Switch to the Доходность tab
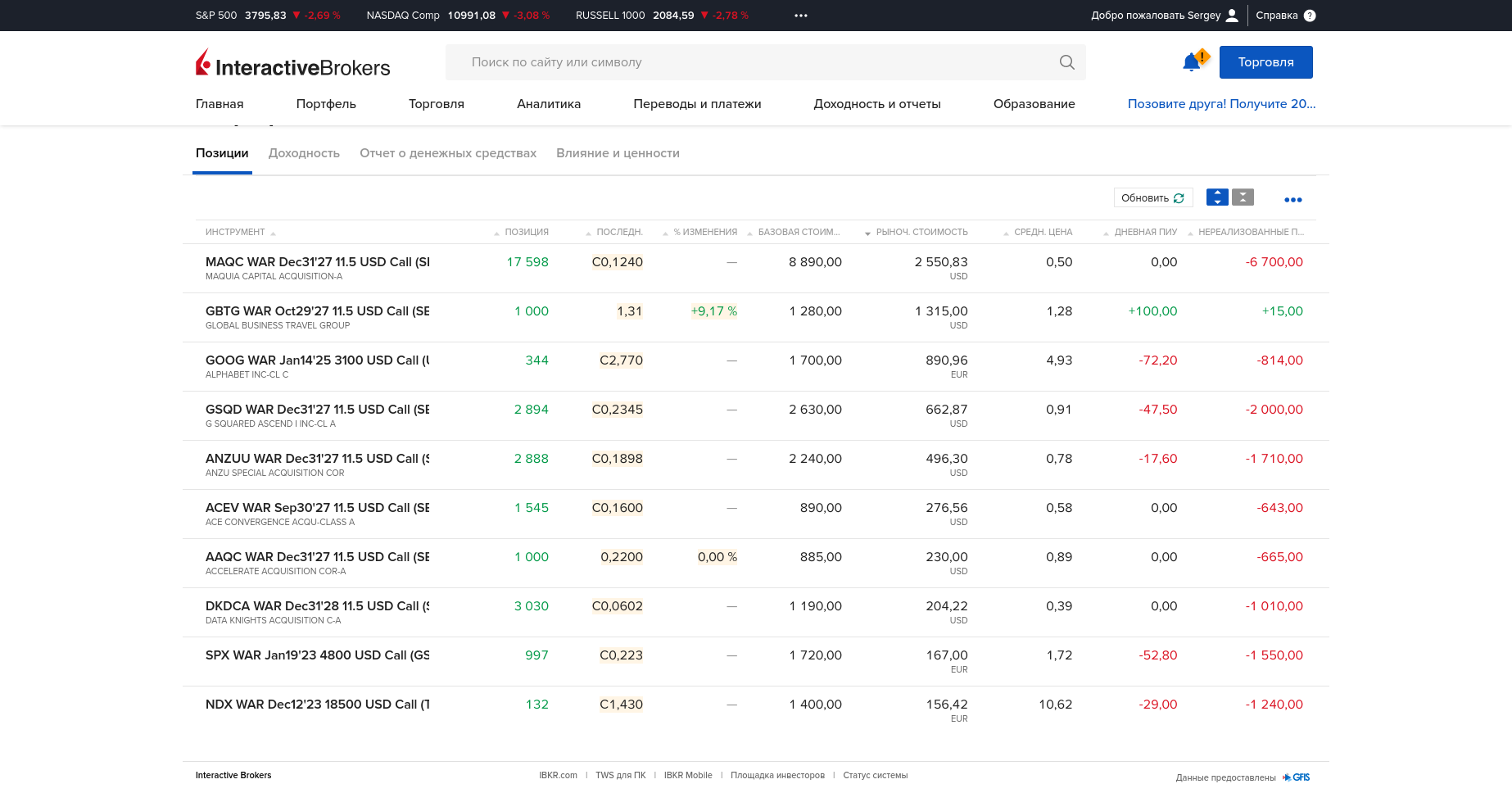This screenshot has height=793, width=1512. [304, 153]
